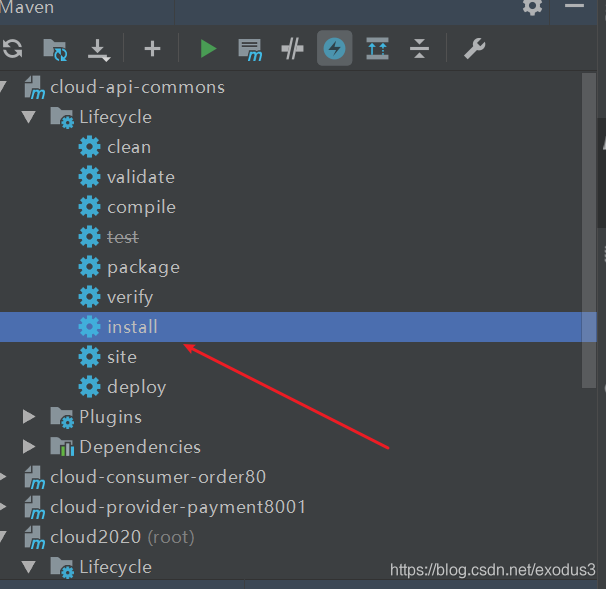Click gear icon next to package
The height and width of the screenshot is (589, 606).
point(90,267)
